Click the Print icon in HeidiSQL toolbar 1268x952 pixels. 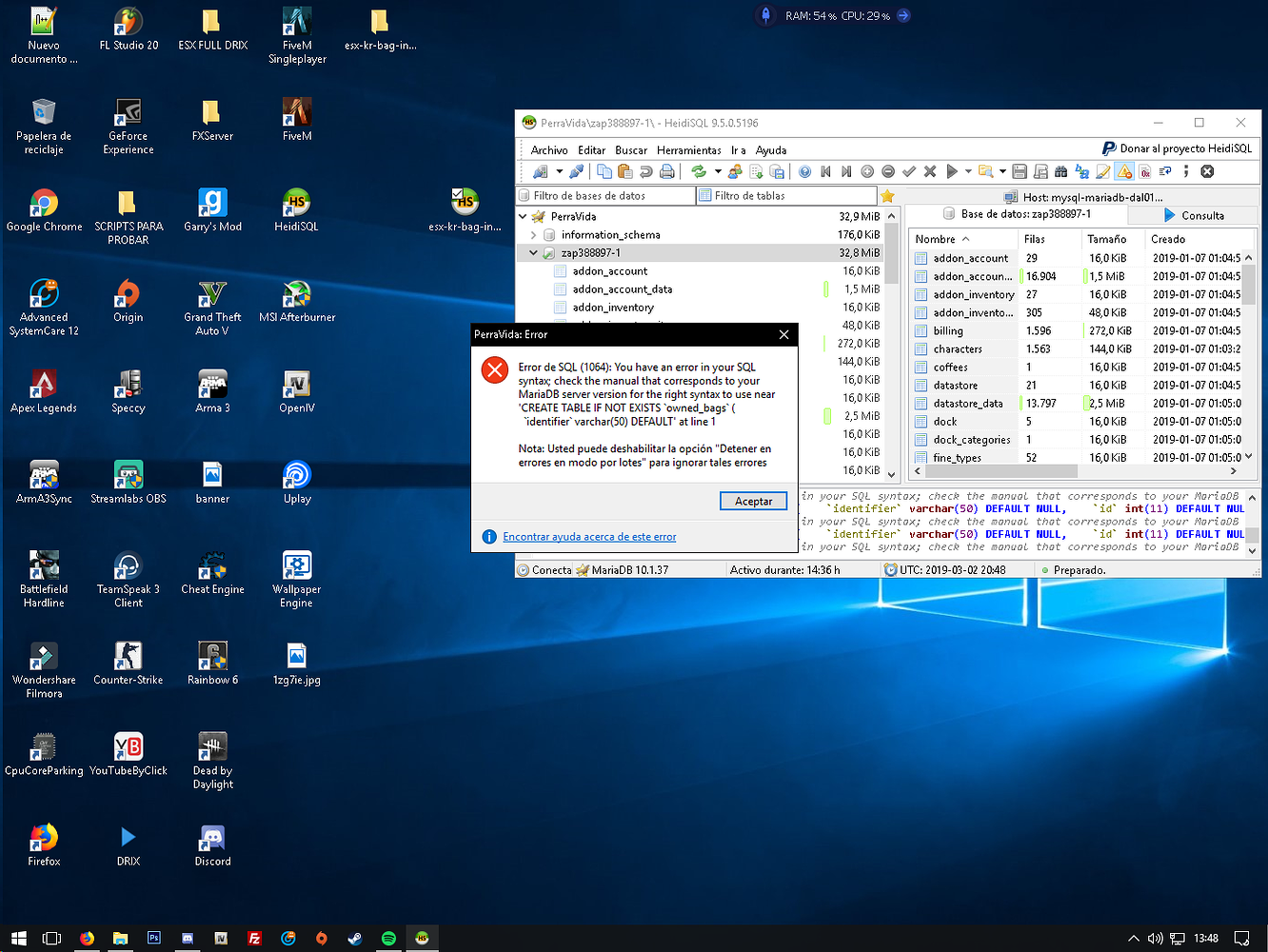[x=667, y=172]
